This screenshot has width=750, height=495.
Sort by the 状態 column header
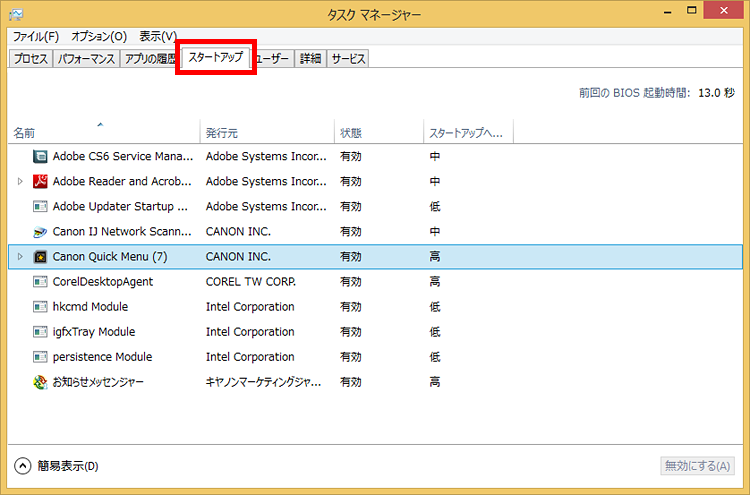351,133
